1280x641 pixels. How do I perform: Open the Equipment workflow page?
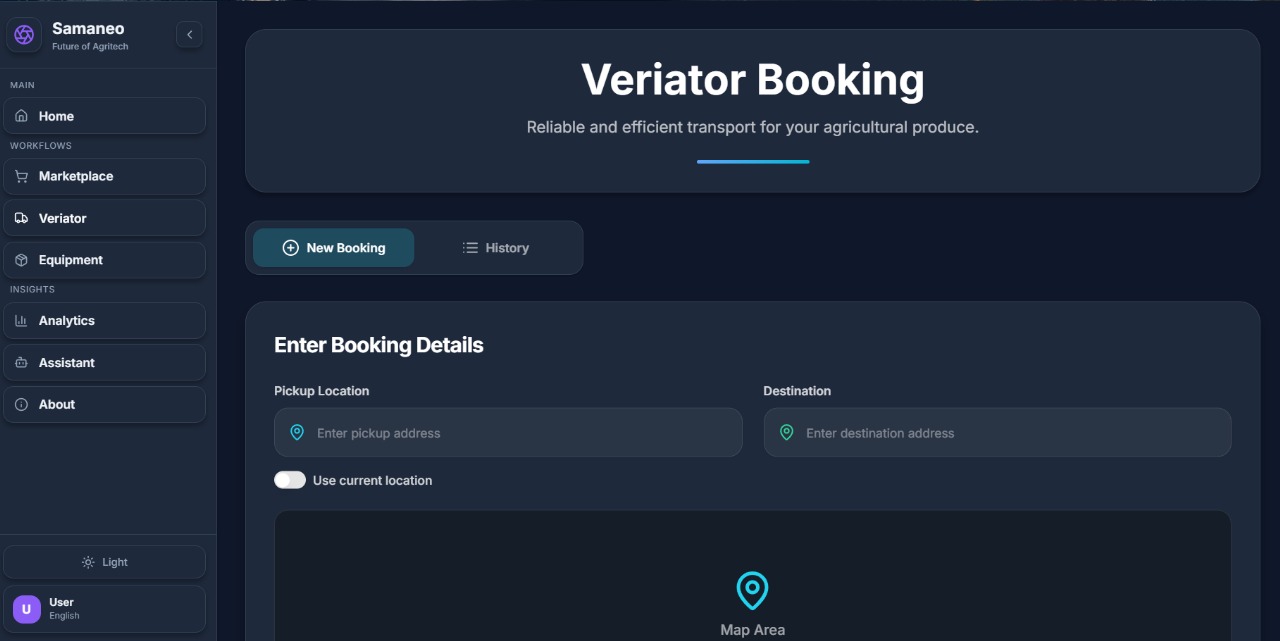point(104,260)
